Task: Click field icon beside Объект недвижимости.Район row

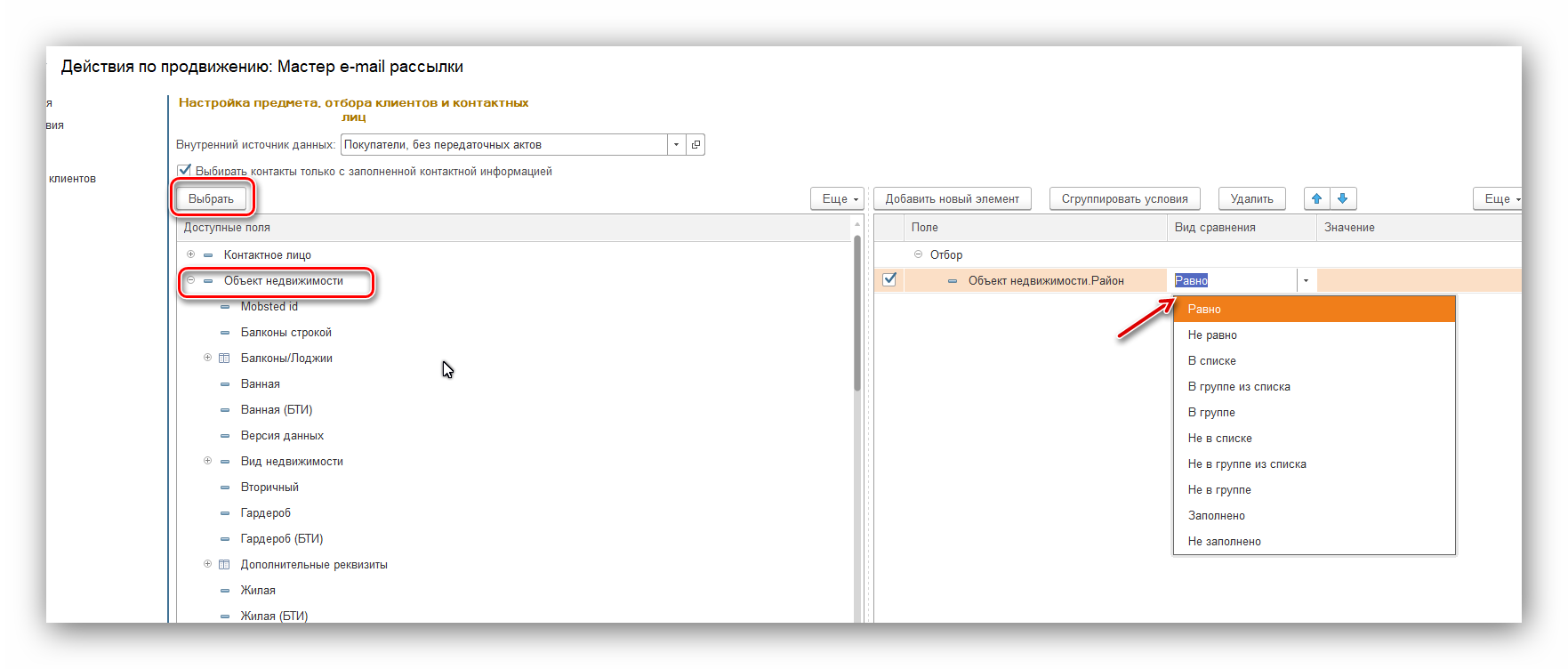Action: tap(953, 281)
